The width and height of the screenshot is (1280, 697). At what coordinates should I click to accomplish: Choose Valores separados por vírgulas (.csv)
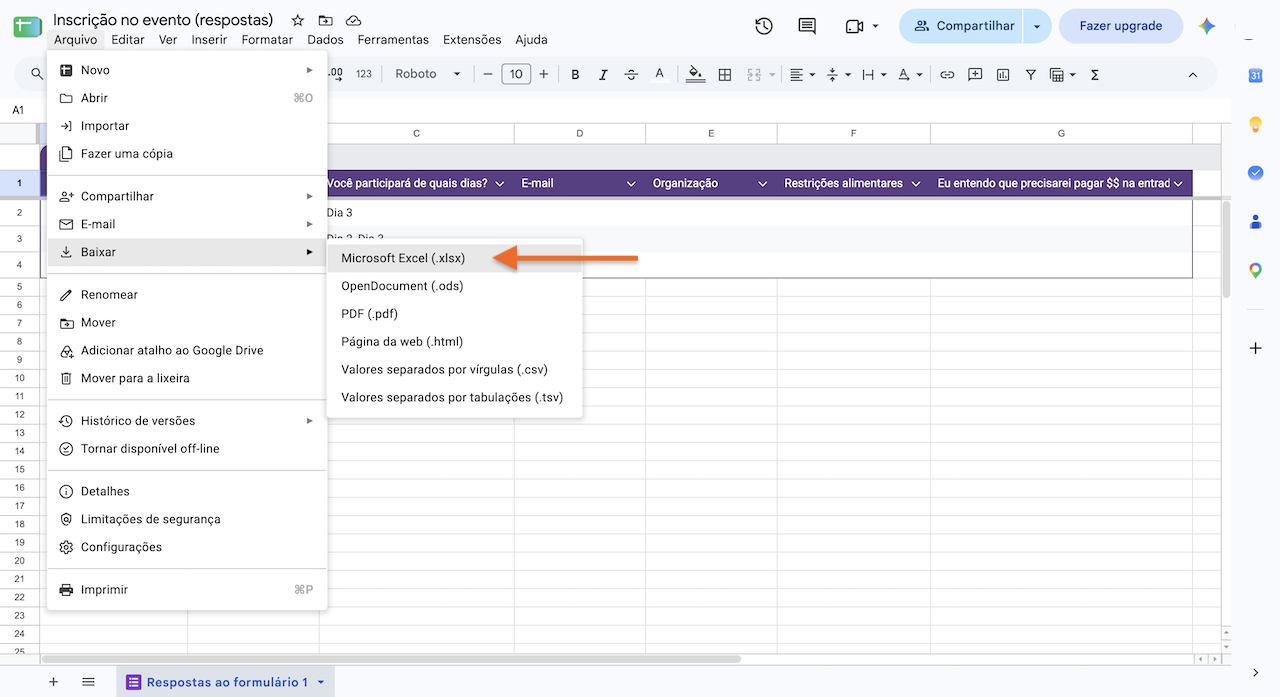pos(454,370)
